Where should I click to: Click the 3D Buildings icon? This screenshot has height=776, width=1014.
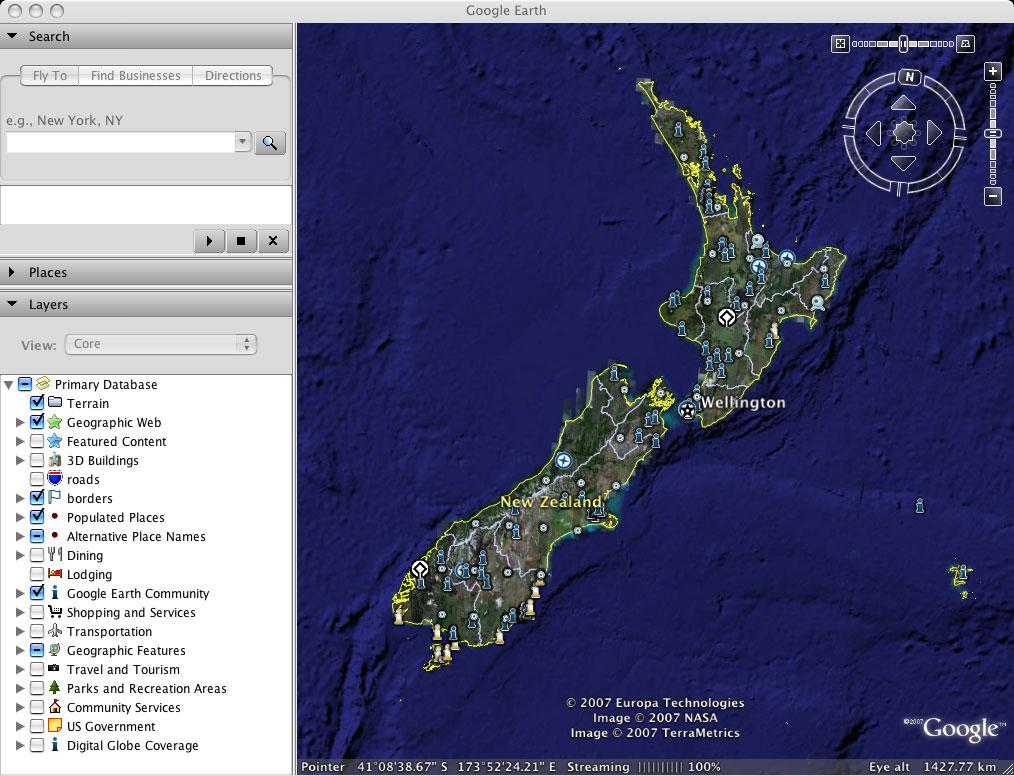pyautogui.click(x=55, y=460)
